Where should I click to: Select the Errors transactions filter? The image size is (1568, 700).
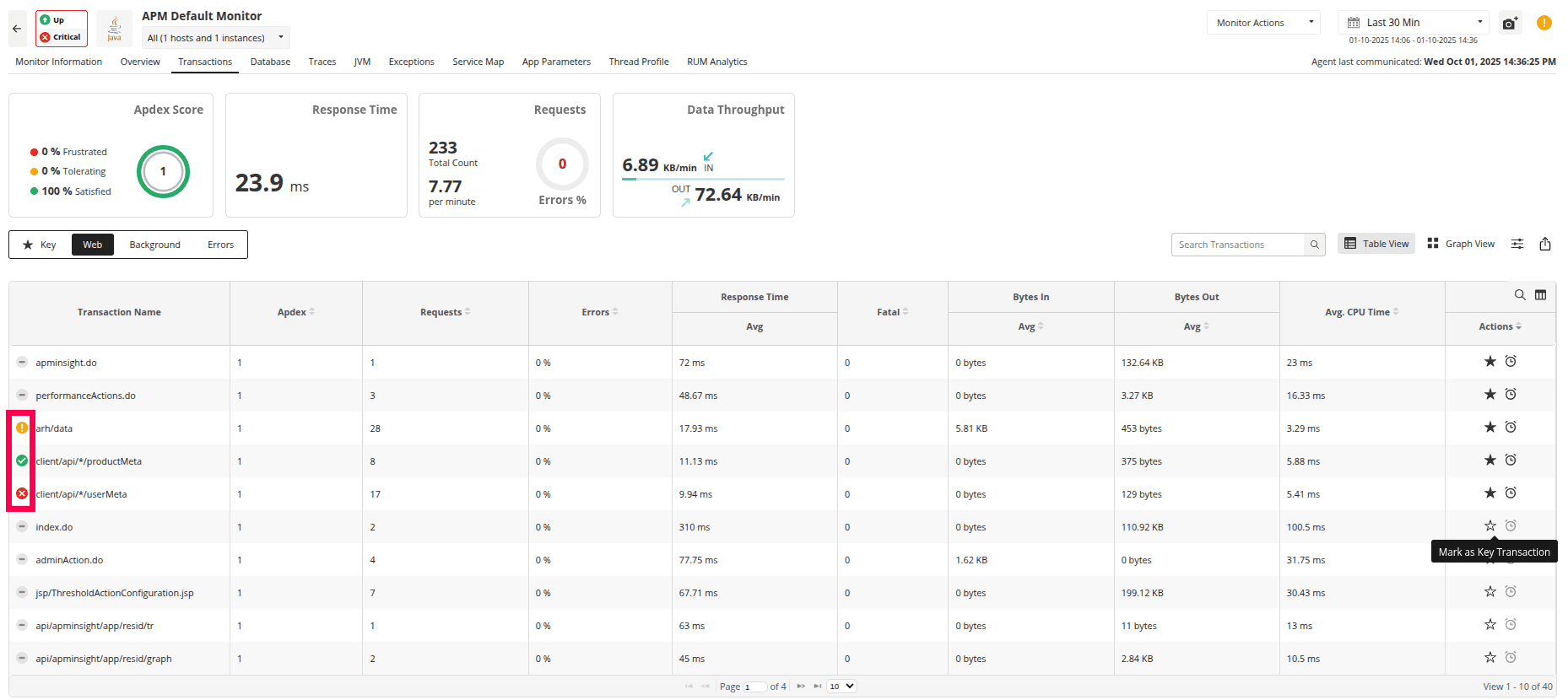click(x=221, y=245)
